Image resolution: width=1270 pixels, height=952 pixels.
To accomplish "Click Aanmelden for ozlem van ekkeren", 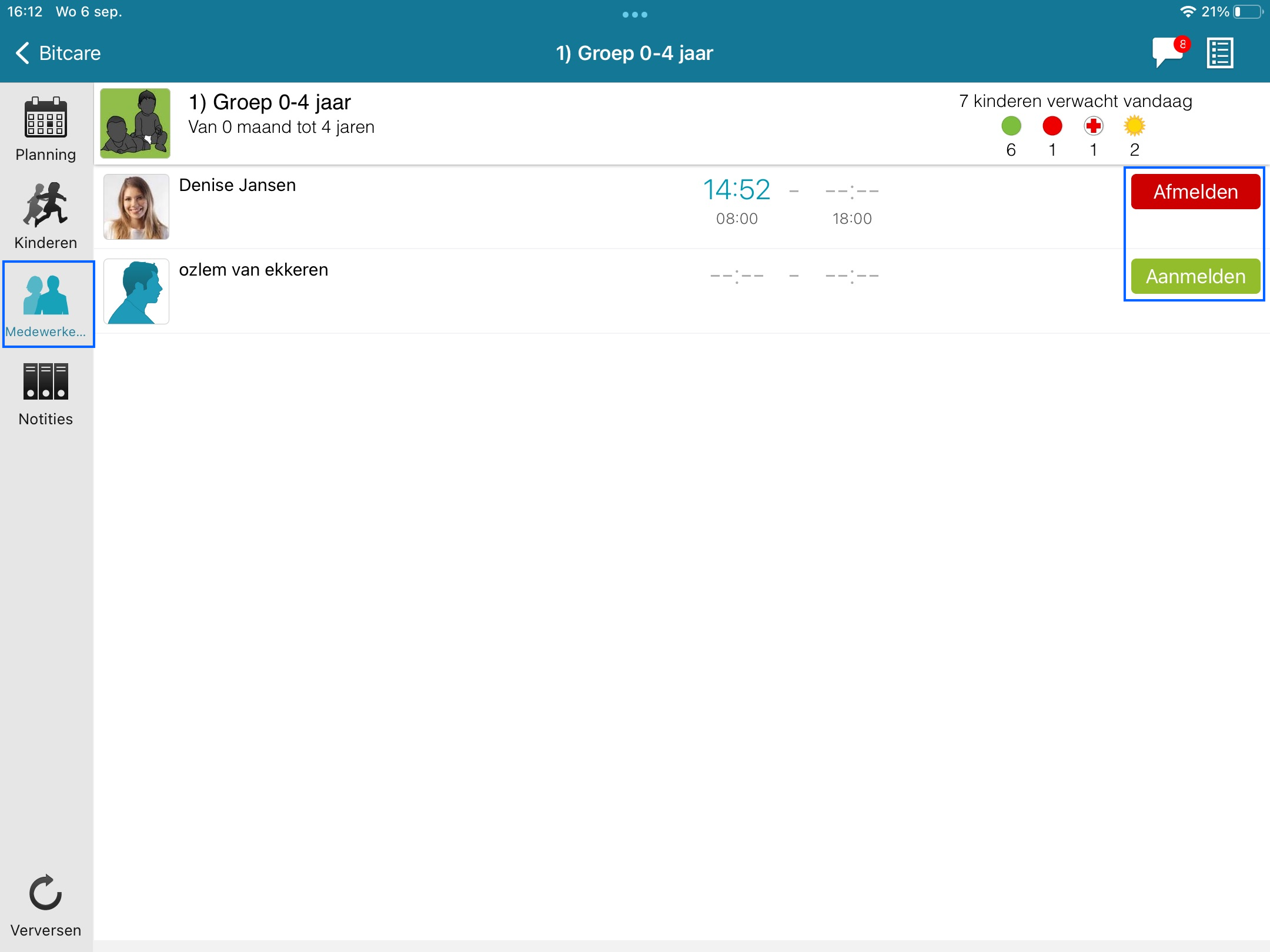I will tap(1195, 276).
